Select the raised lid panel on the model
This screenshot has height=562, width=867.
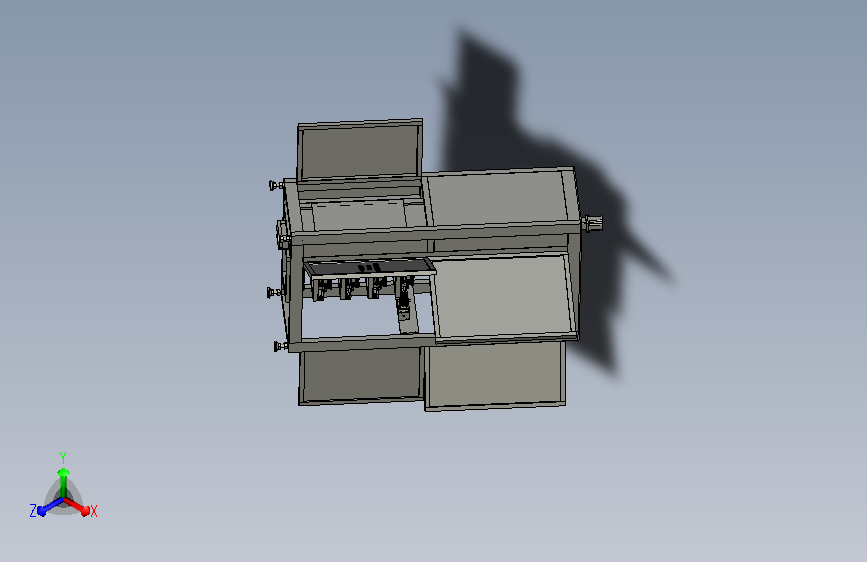point(359,150)
